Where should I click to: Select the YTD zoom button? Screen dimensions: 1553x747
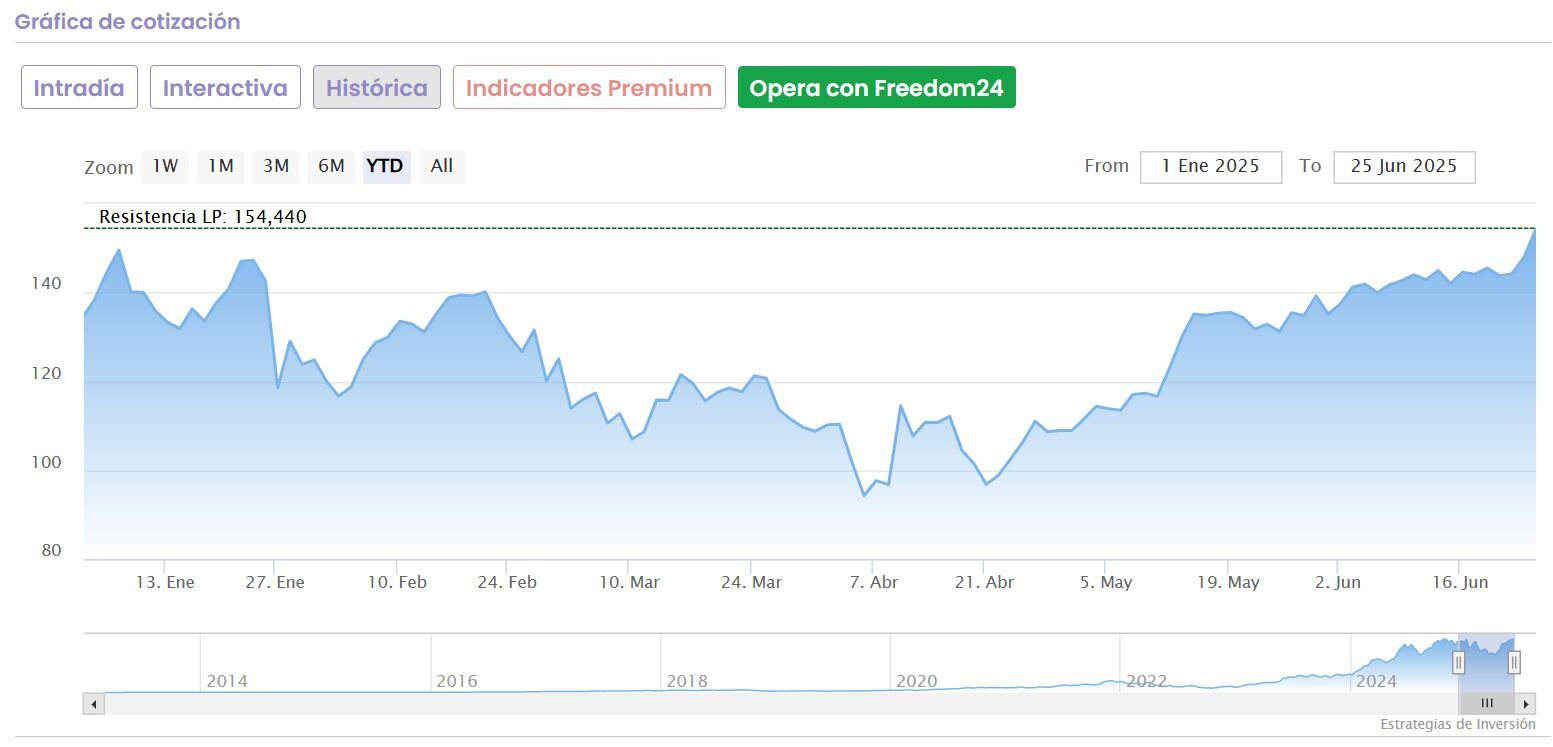click(385, 167)
